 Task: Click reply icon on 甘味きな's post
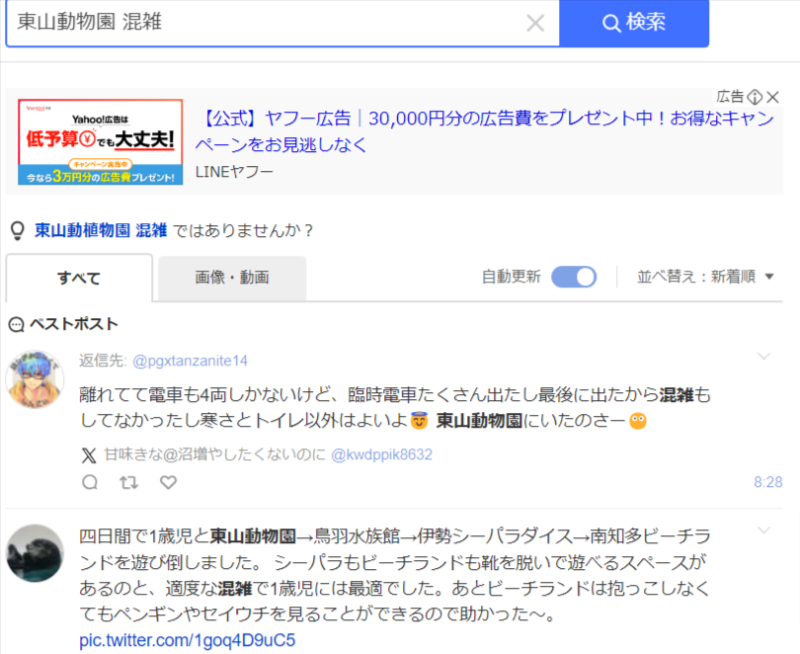click(x=90, y=482)
